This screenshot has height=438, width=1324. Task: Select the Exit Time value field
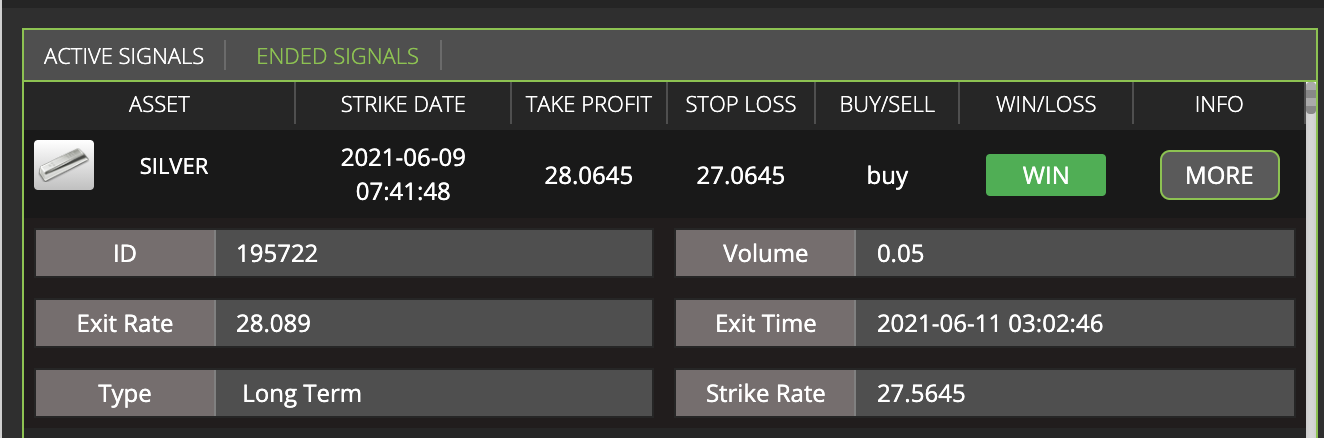(x=1075, y=323)
